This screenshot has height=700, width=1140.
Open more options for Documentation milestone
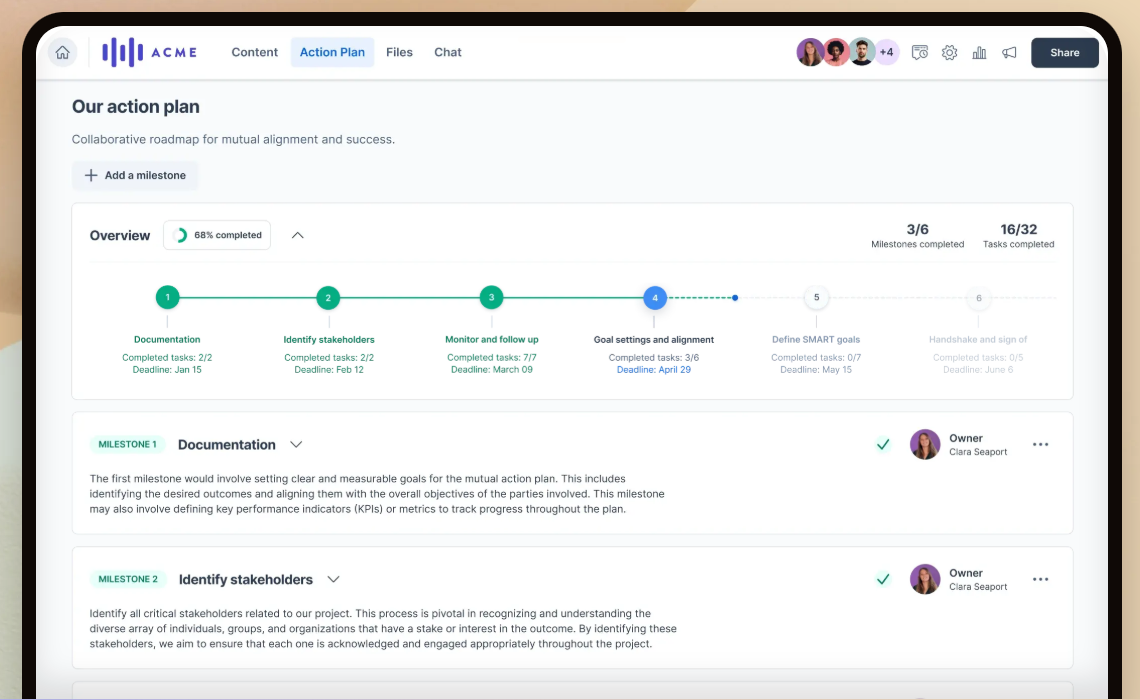[x=1040, y=444]
